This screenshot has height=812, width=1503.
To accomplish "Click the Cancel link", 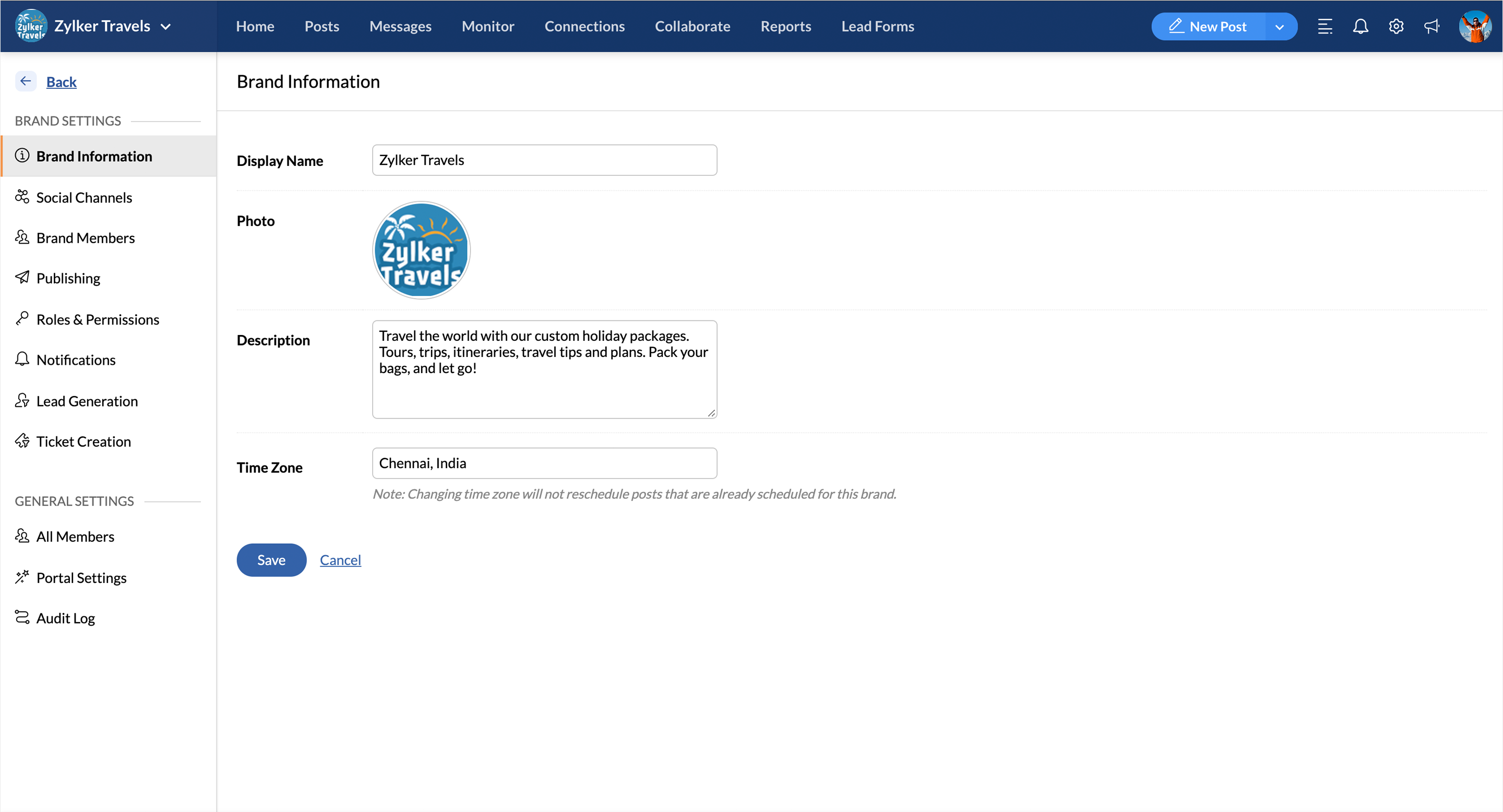I will click(x=340, y=560).
